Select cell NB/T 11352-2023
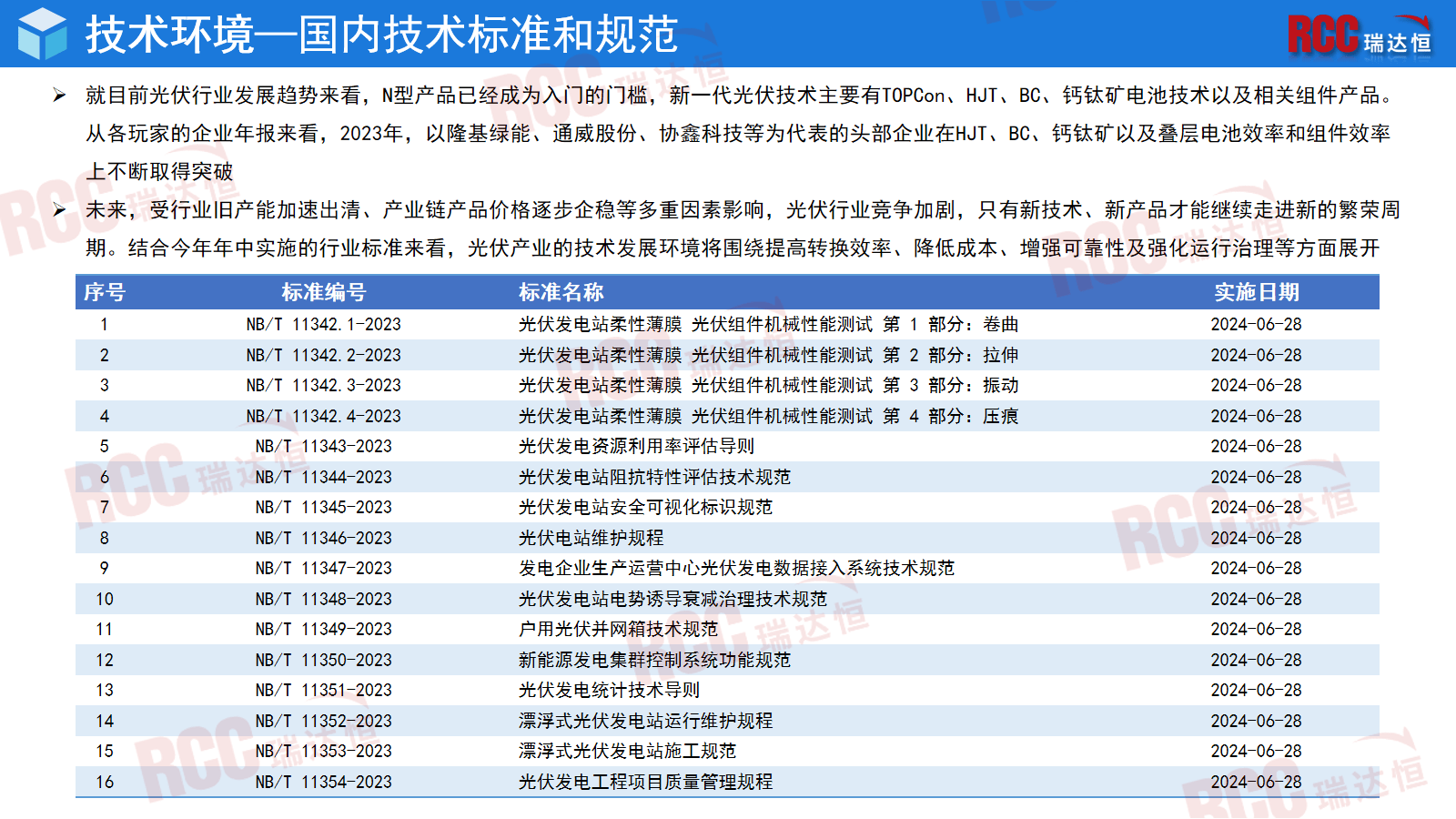The width and height of the screenshot is (1456, 819). point(324,721)
